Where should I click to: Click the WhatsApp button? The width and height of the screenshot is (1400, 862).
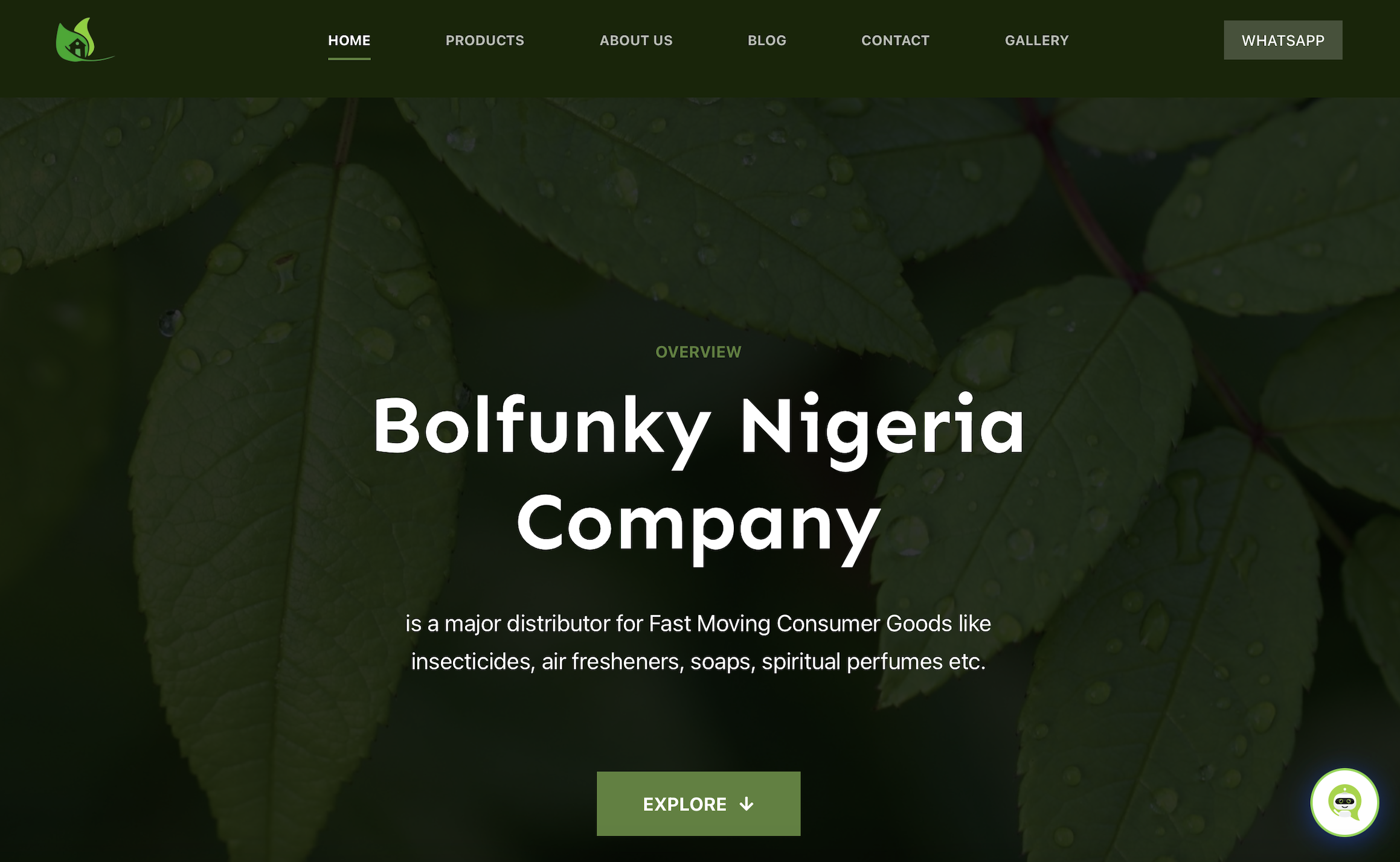(1283, 40)
